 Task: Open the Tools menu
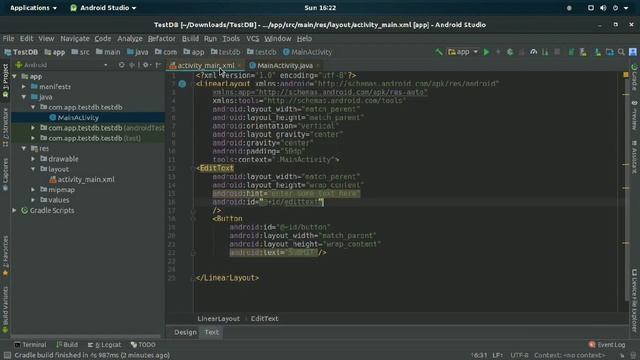click(x=231, y=38)
